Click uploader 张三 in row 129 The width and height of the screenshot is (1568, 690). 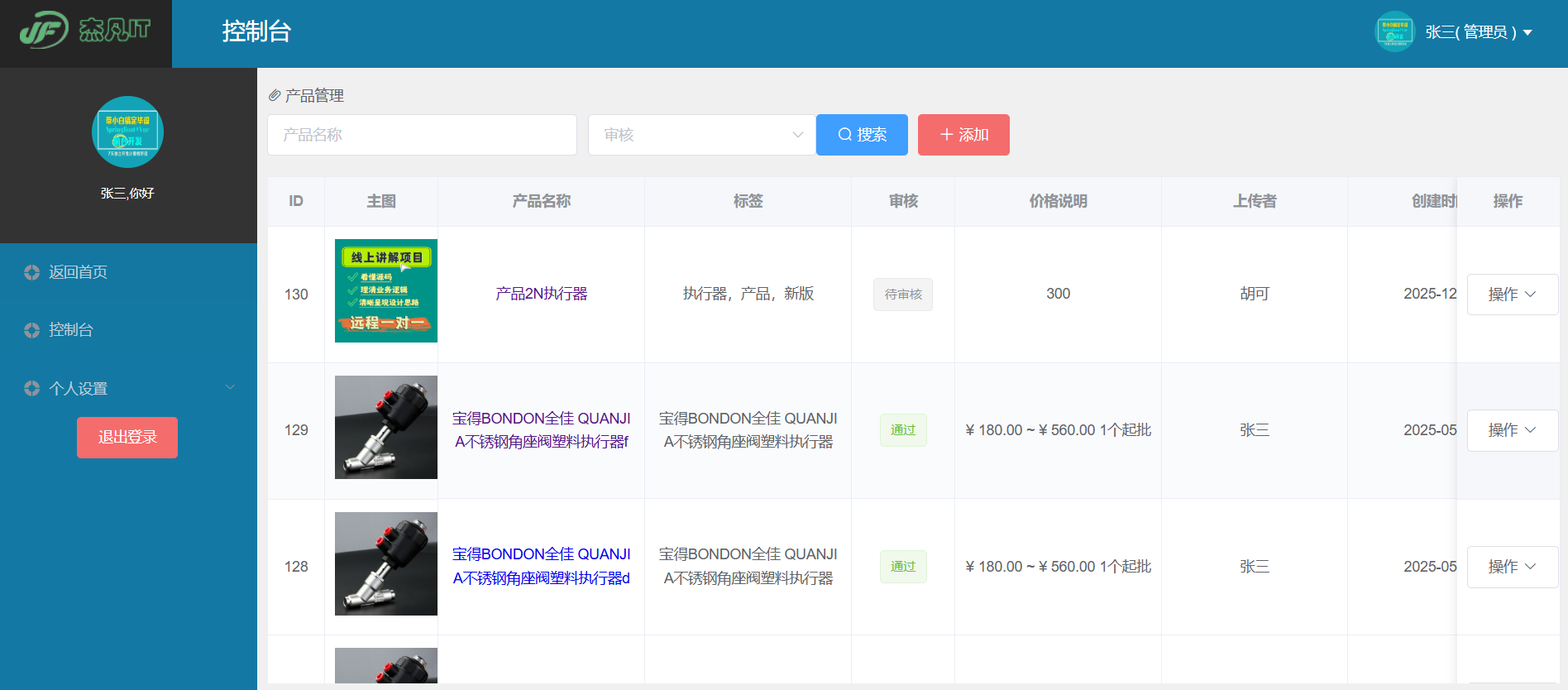coord(1255,430)
